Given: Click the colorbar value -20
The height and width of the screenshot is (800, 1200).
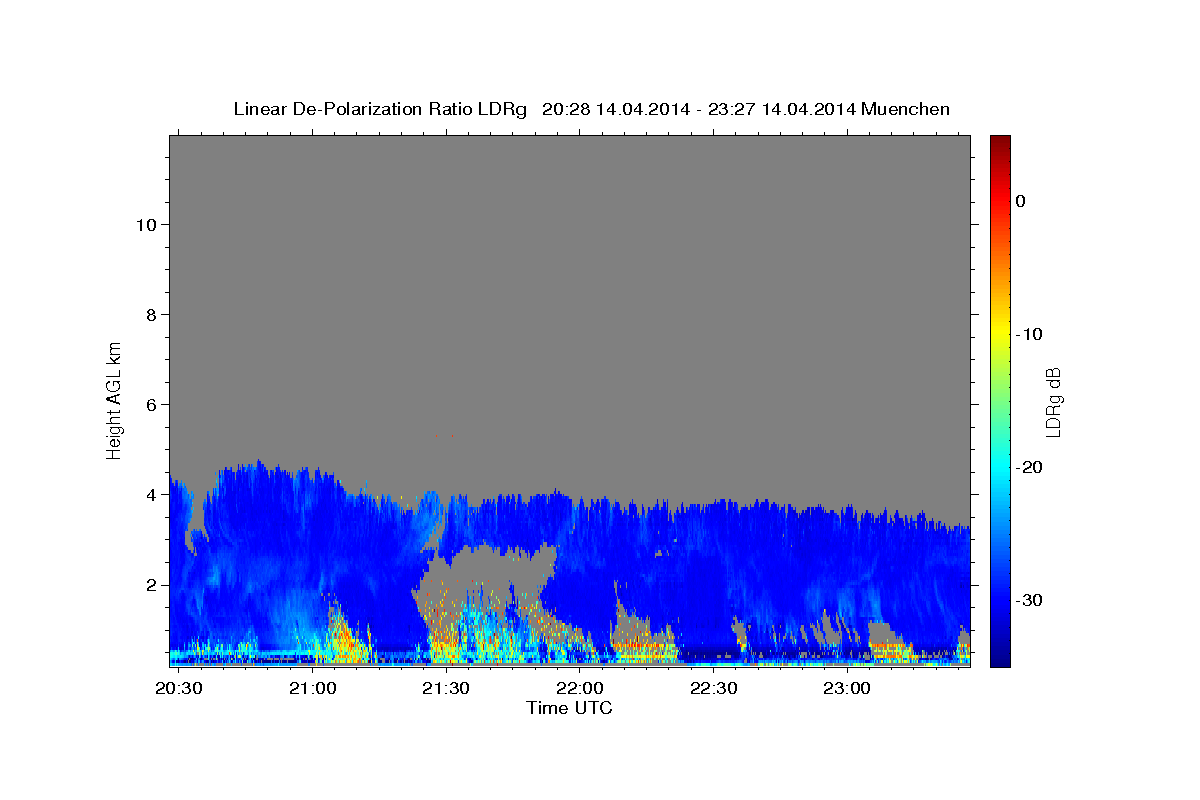Looking at the screenshot, I should click(1029, 467).
